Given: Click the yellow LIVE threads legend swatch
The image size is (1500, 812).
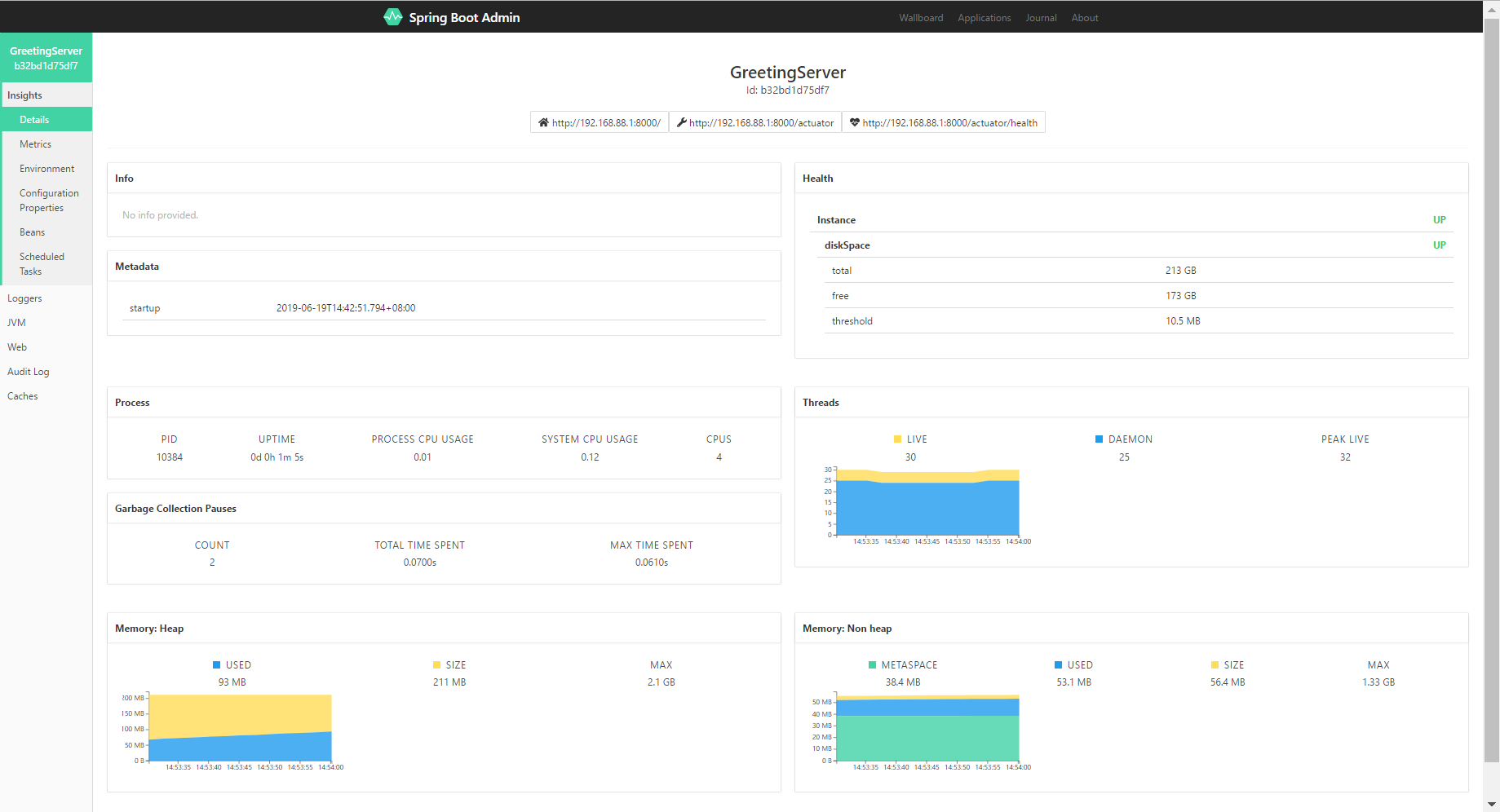Looking at the screenshot, I should 897,439.
